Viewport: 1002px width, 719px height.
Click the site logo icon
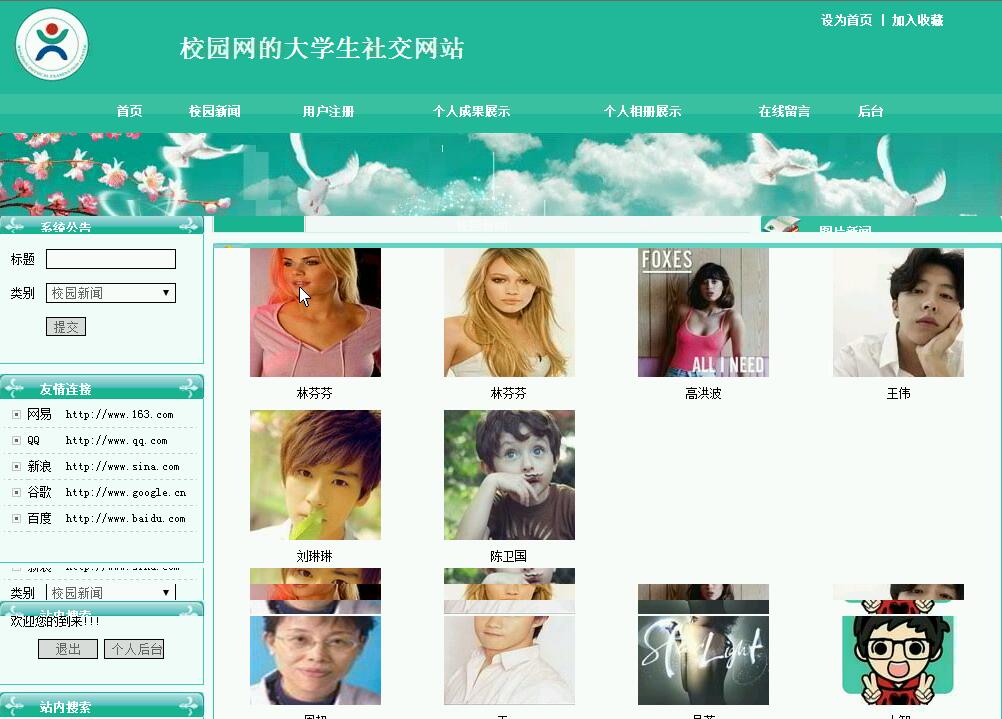coord(52,44)
